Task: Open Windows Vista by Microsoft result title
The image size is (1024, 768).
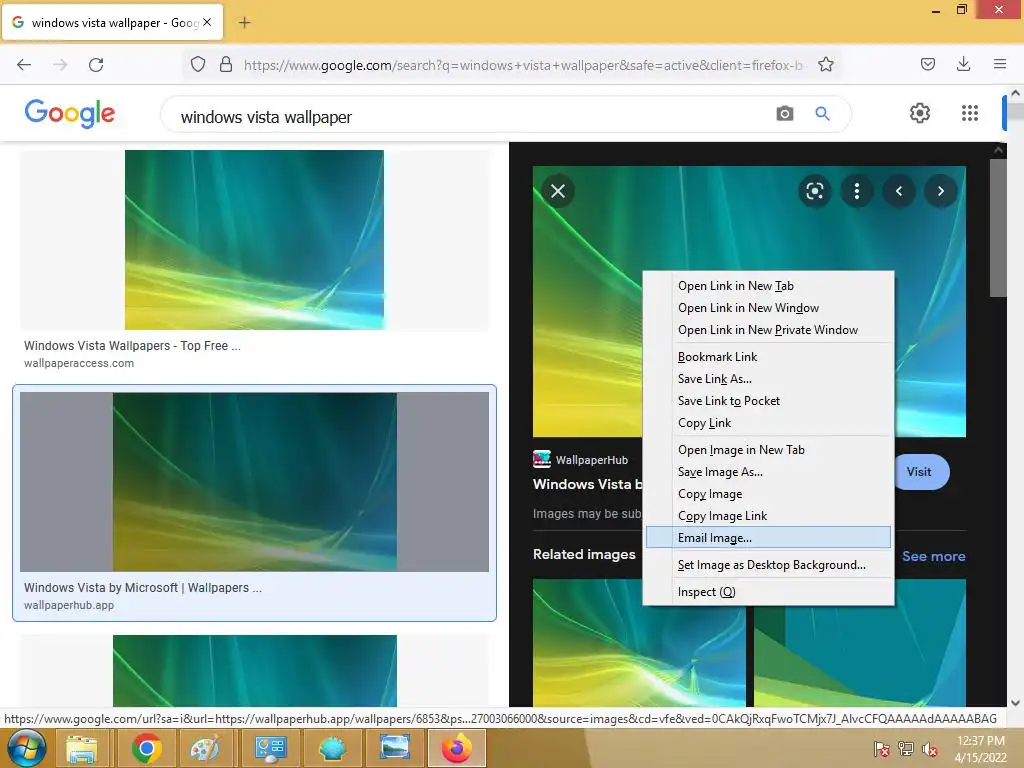Action: point(143,588)
